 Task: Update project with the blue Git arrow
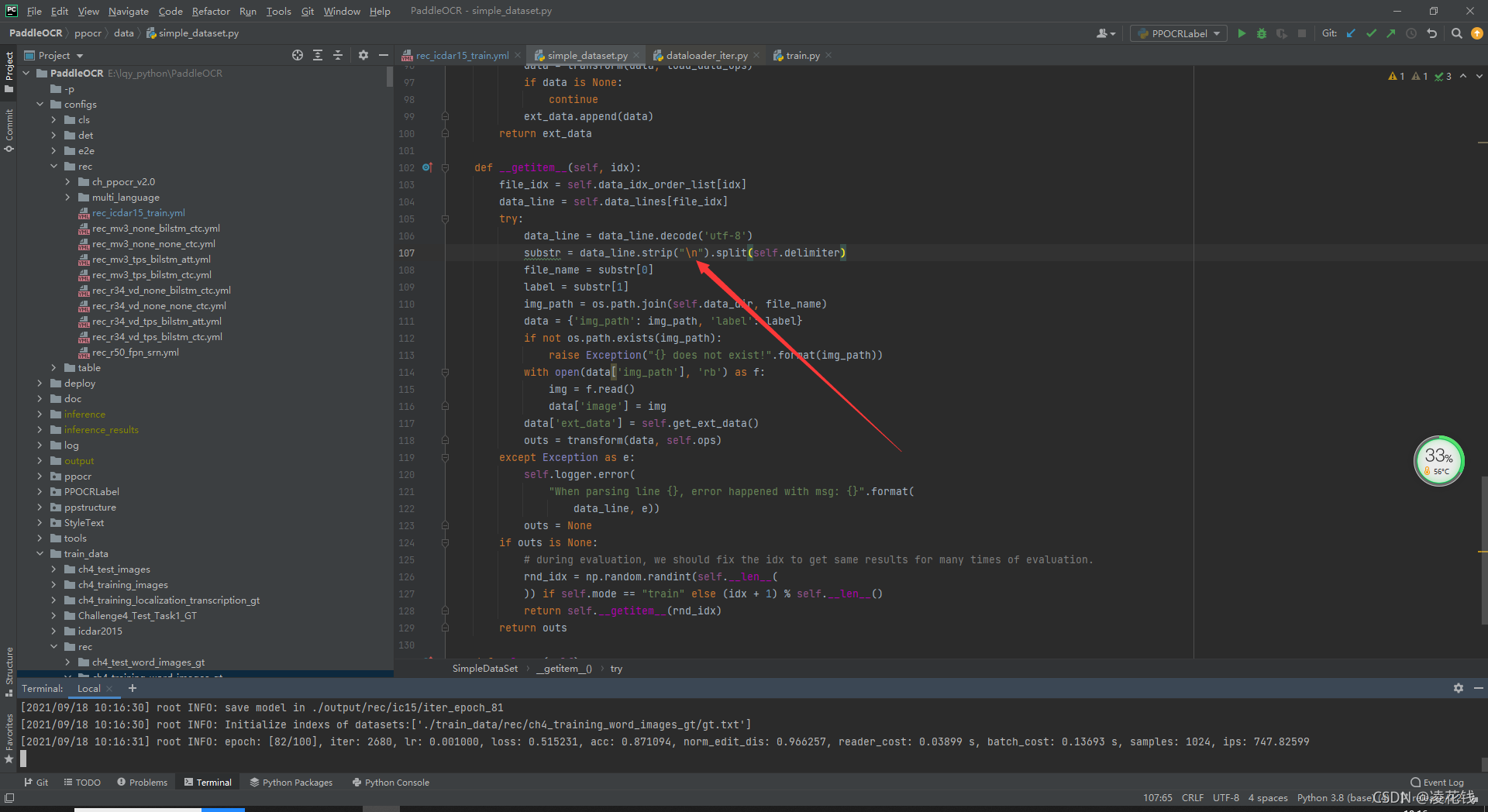1351,33
